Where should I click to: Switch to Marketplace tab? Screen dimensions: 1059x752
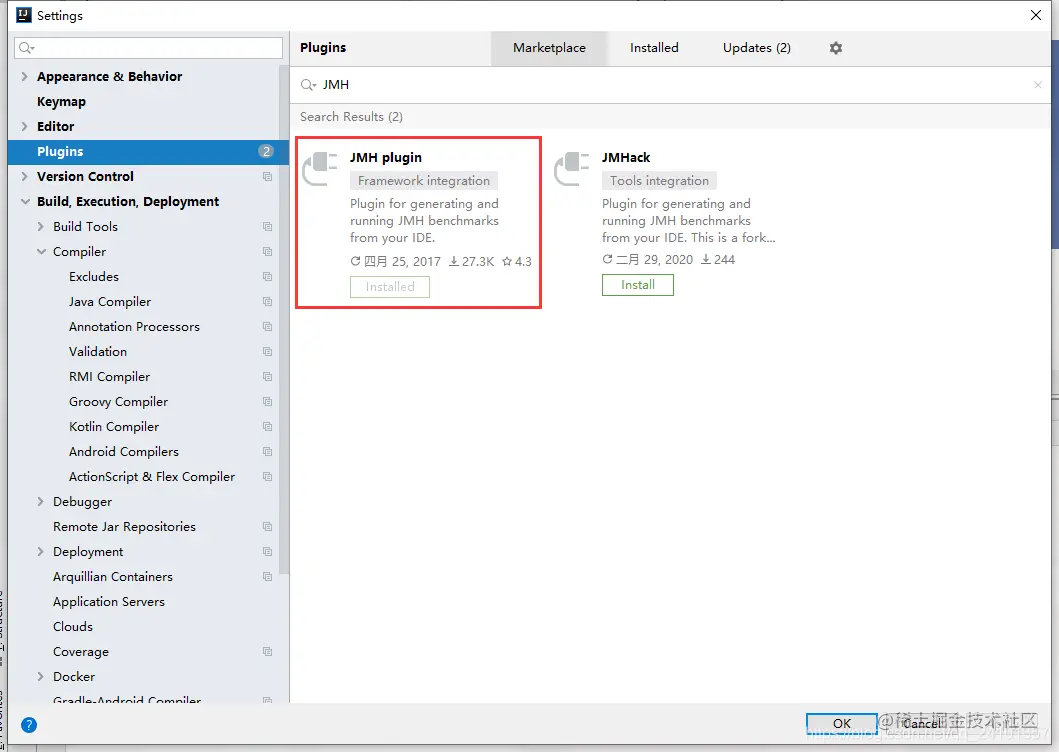(549, 48)
